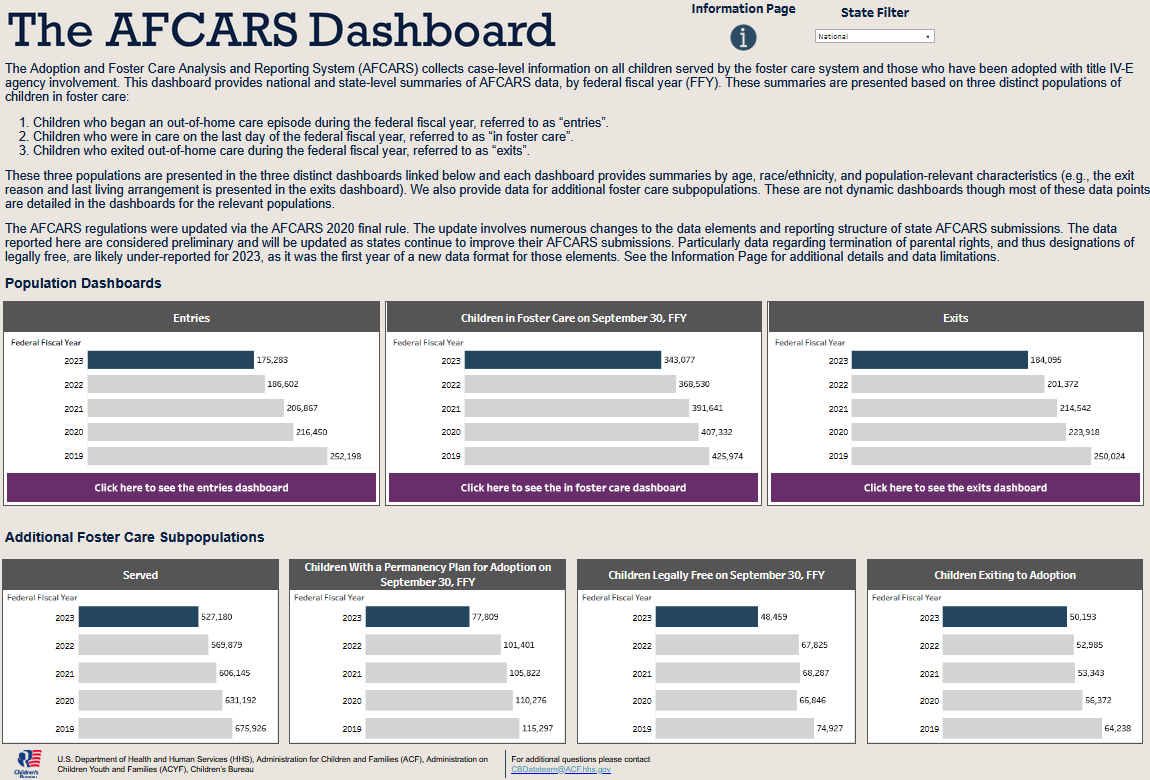Click the Served panel header
Screen dimensions: 1150x780
pos(140,575)
